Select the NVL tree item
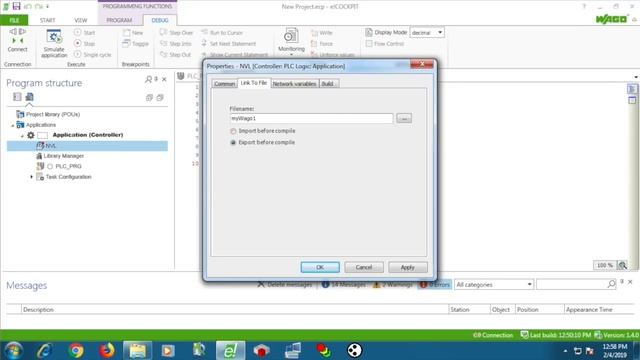 (x=87, y=146)
